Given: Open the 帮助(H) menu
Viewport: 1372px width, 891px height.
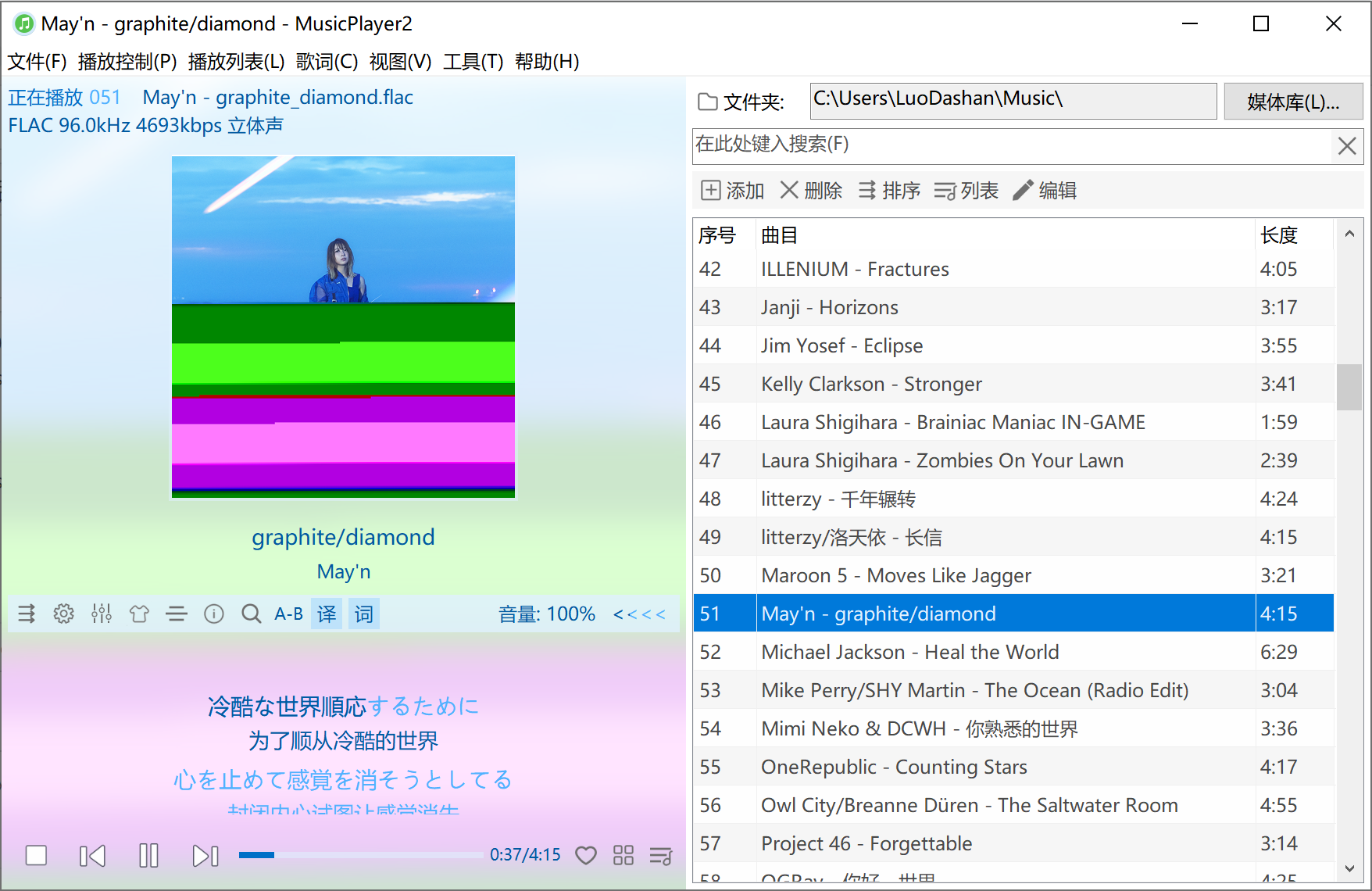Looking at the screenshot, I should coord(547,62).
